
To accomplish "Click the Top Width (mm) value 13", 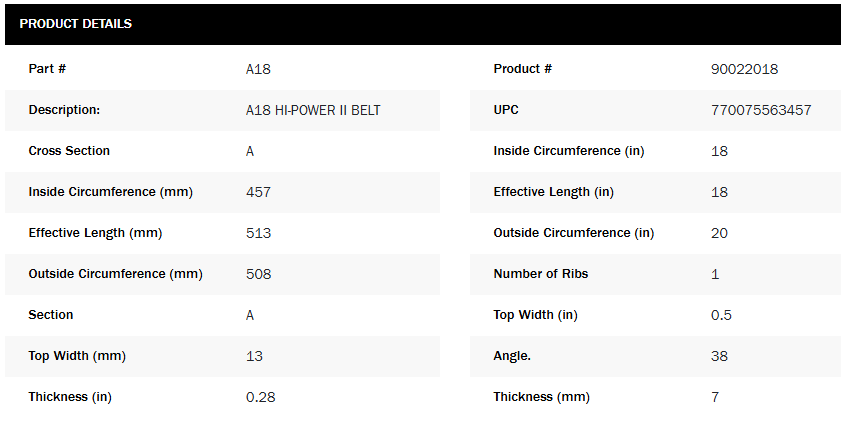I will 254,356.
